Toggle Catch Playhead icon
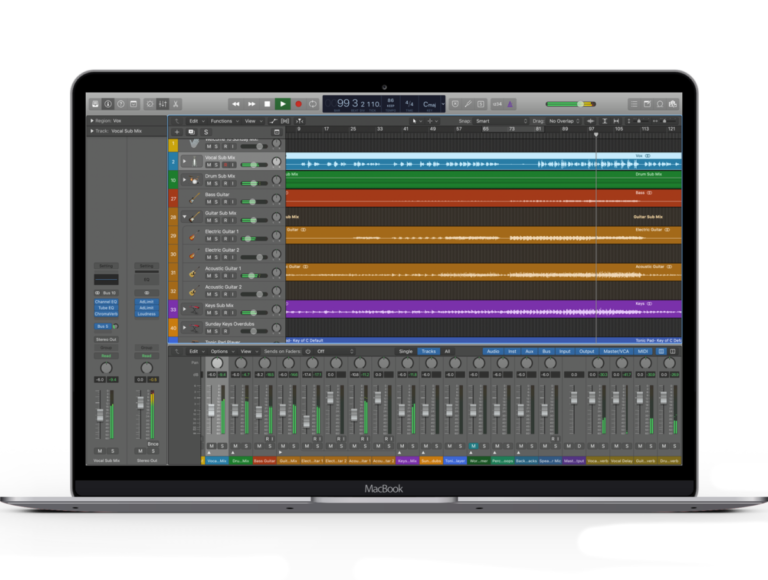The height and width of the screenshot is (580, 768). [x=299, y=121]
